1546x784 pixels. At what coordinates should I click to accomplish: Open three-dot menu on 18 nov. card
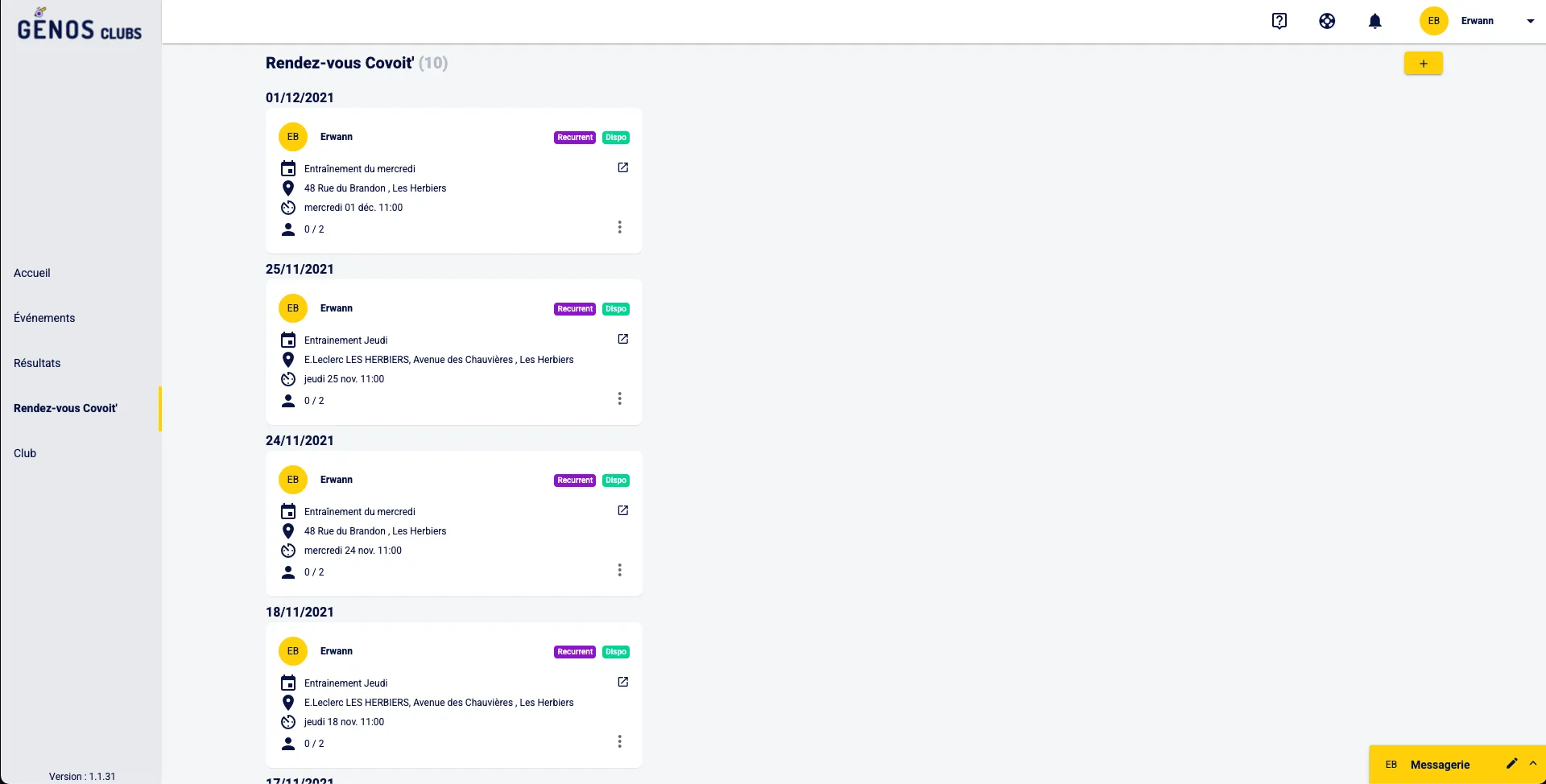(x=619, y=741)
